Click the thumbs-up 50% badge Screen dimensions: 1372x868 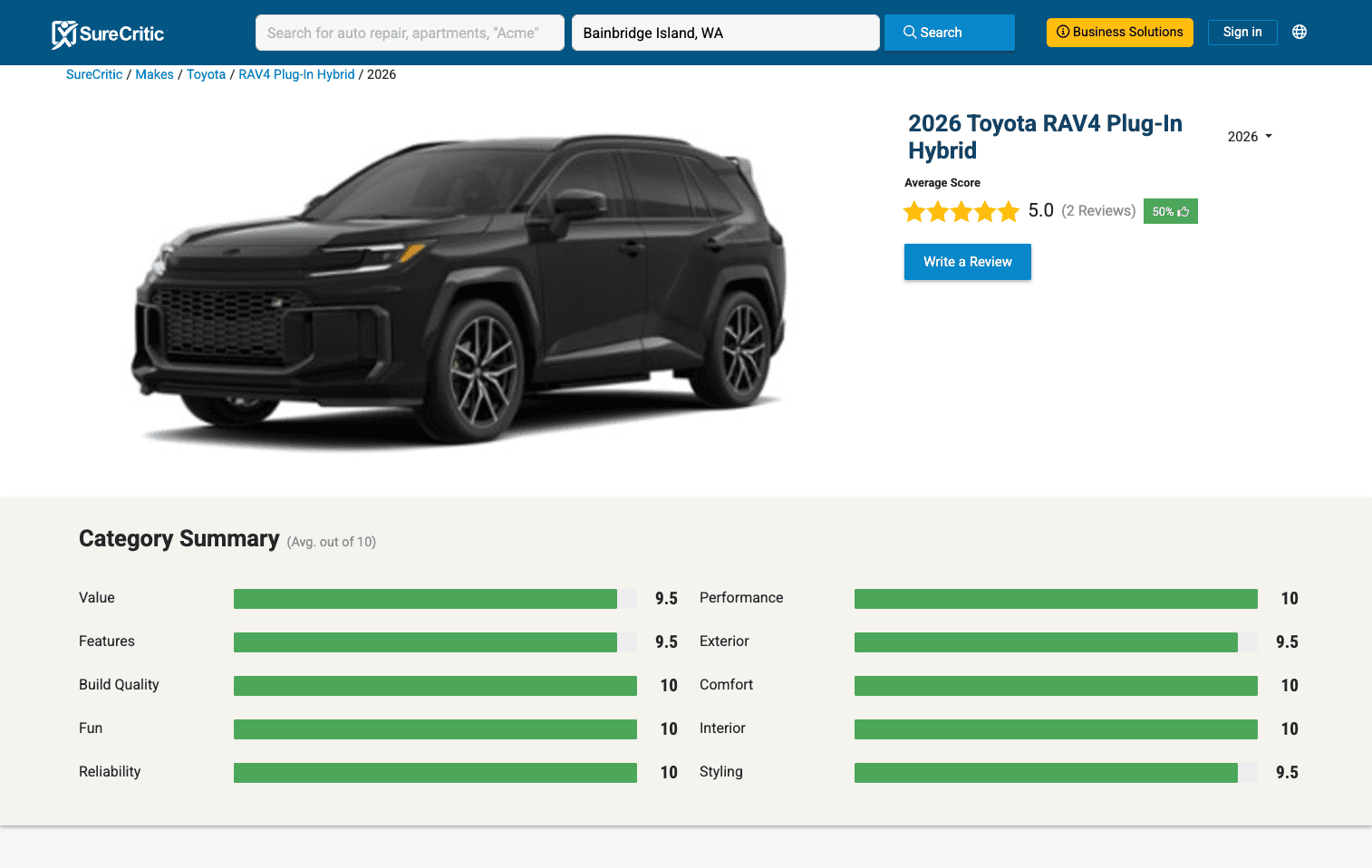click(1170, 211)
